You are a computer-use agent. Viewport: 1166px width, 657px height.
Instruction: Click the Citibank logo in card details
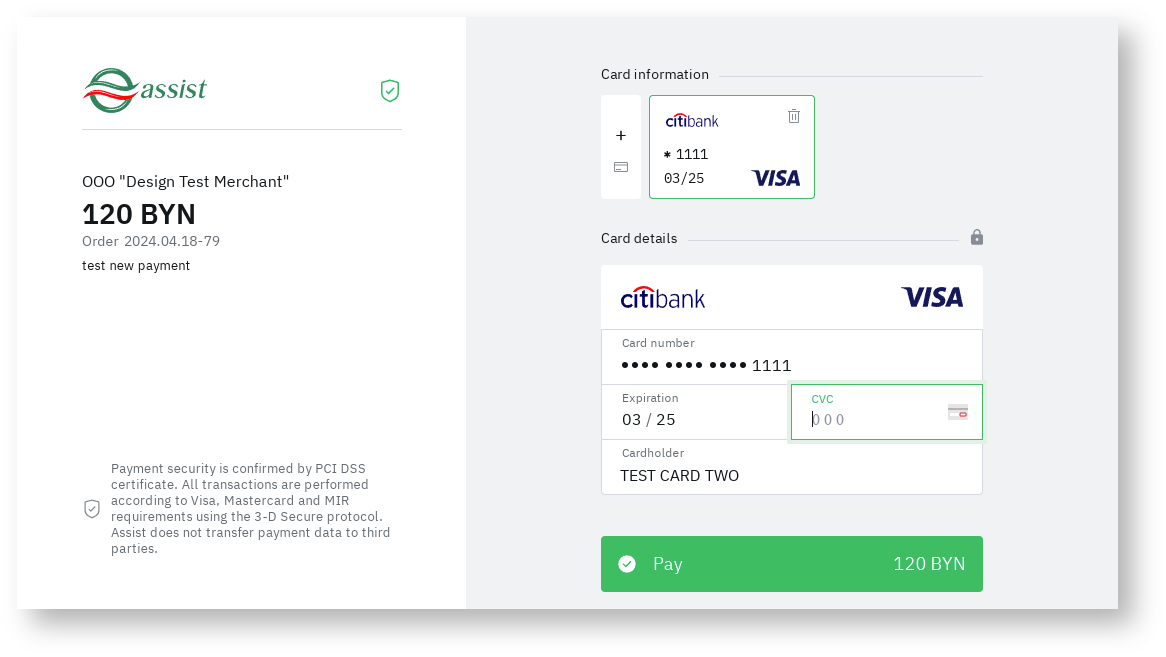click(663, 298)
